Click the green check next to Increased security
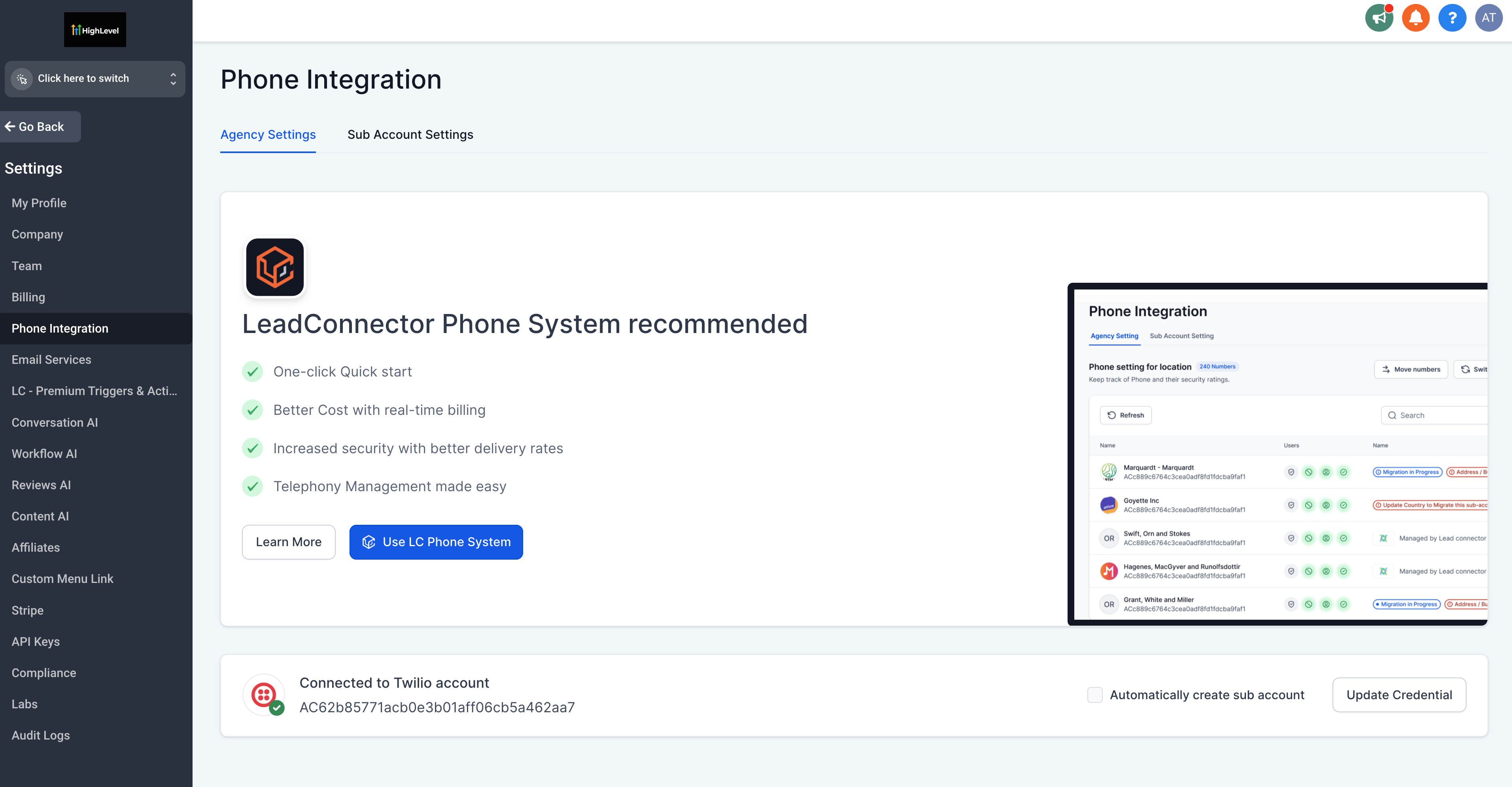 [252, 448]
